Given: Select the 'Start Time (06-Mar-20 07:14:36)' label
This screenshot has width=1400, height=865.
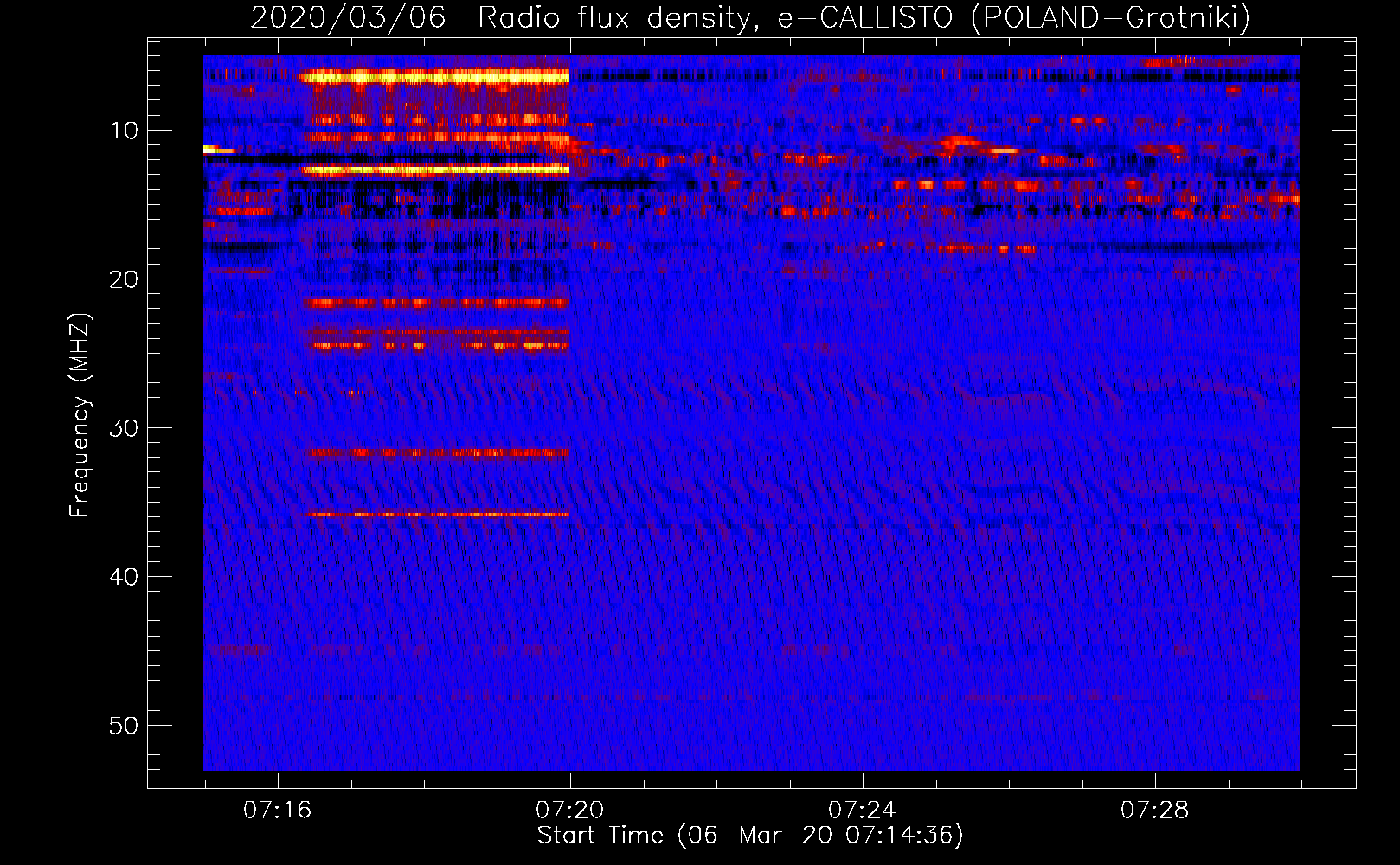Looking at the screenshot, I should pyautogui.click(x=750, y=836).
